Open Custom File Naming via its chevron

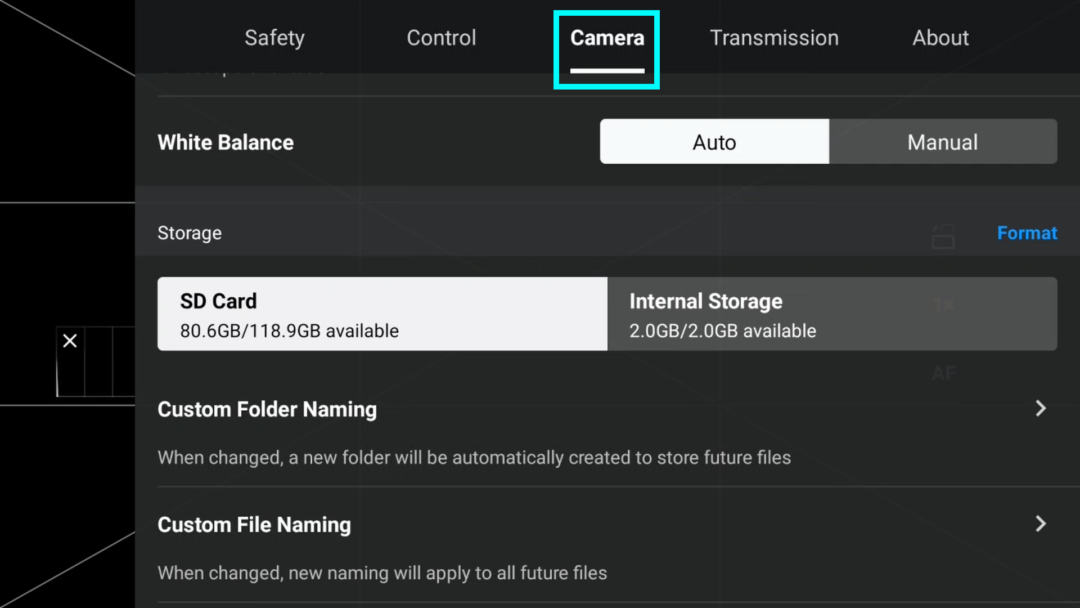[x=1039, y=524]
